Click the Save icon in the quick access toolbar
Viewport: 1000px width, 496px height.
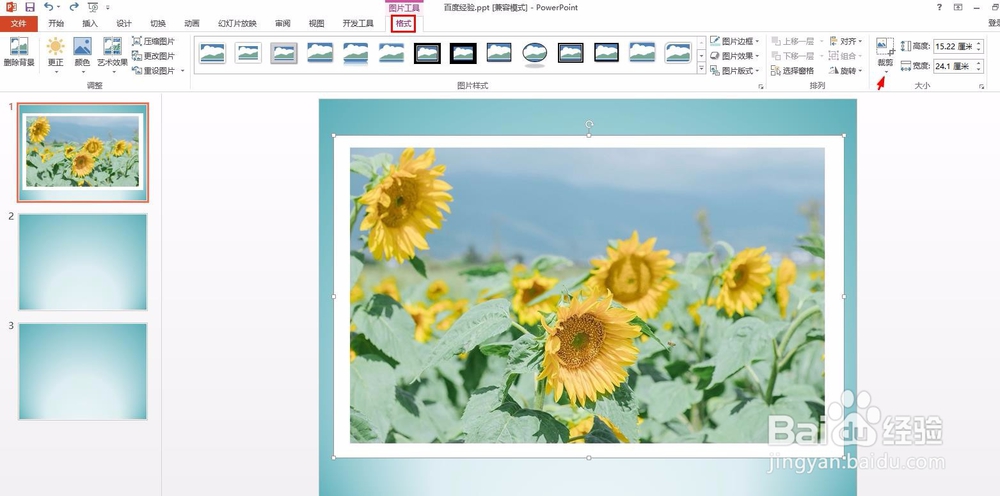(29, 7)
